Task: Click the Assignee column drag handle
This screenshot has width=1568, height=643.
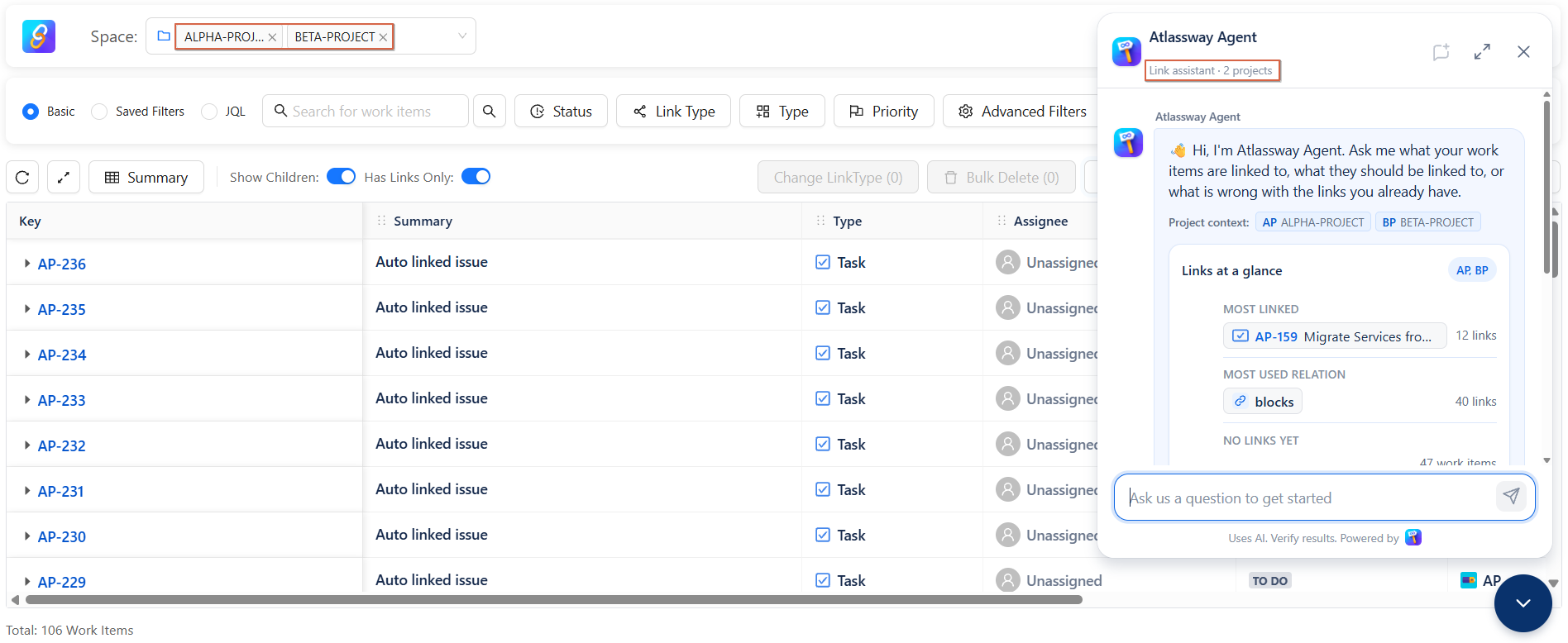Action: click(x=1002, y=221)
